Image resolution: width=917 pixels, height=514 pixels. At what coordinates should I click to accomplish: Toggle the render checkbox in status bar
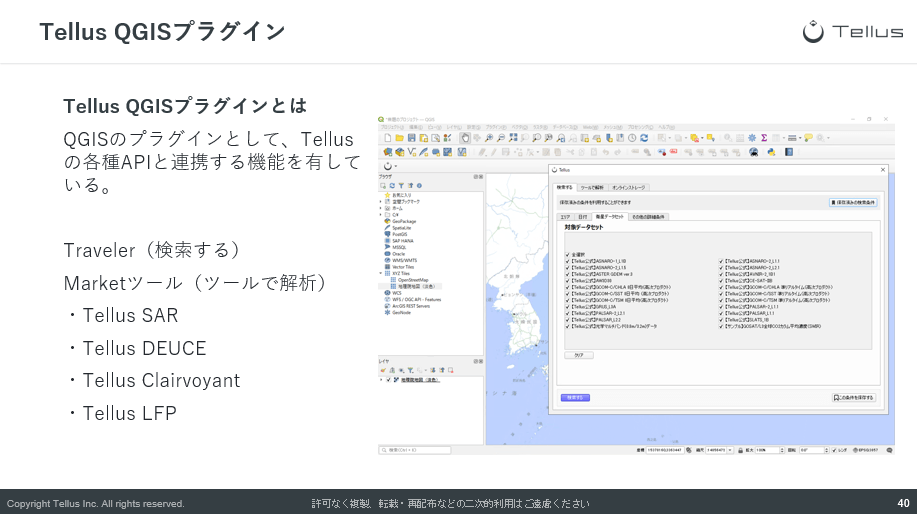tap(834, 450)
